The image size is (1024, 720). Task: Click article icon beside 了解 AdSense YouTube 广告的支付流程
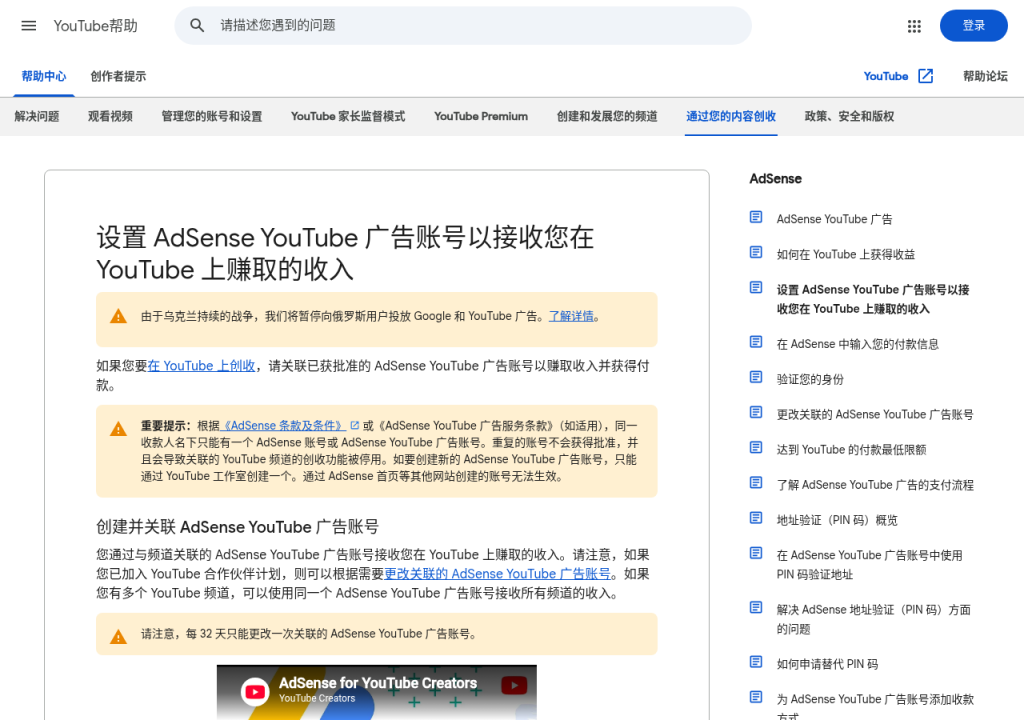pyautogui.click(x=756, y=483)
